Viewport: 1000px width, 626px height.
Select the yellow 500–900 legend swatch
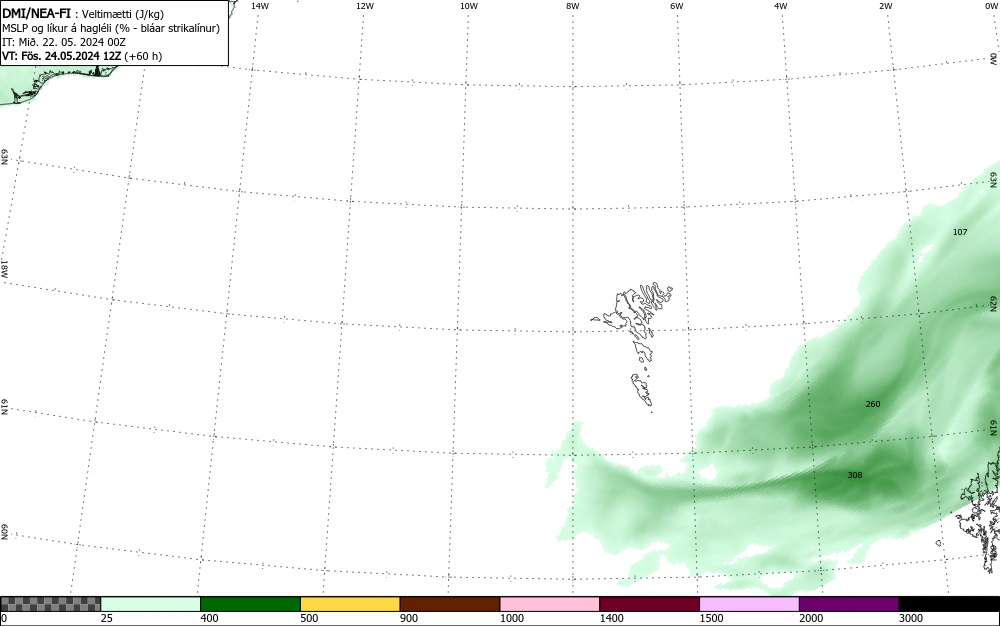pyautogui.click(x=350, y=604)
